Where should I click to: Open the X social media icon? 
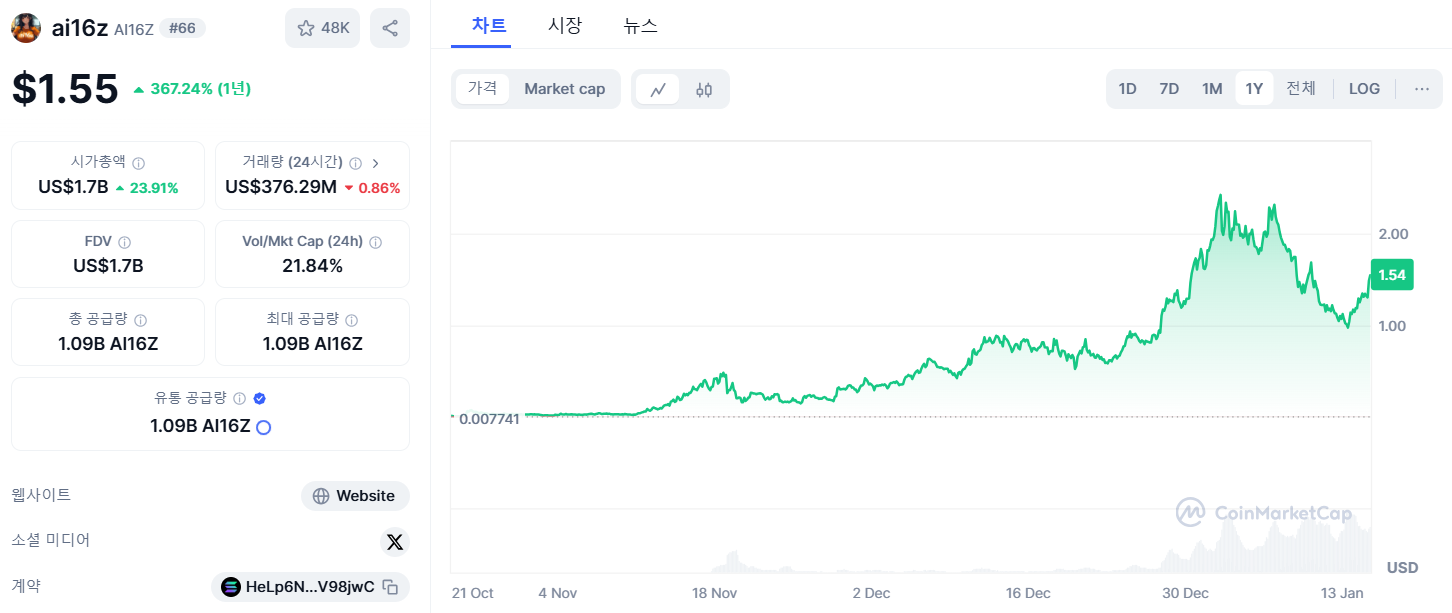pos(395,541)
